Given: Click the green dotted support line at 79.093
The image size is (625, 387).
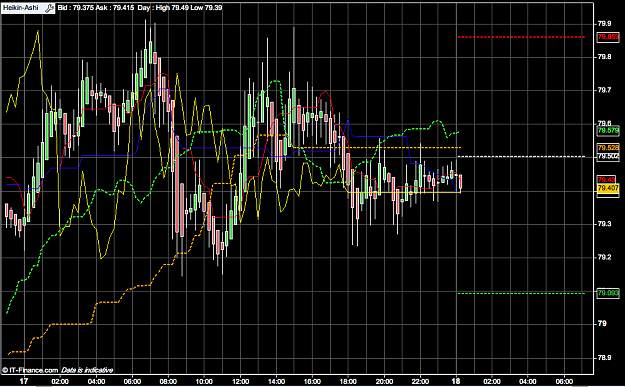Looking at the screenshot, I should pos(521,293).
